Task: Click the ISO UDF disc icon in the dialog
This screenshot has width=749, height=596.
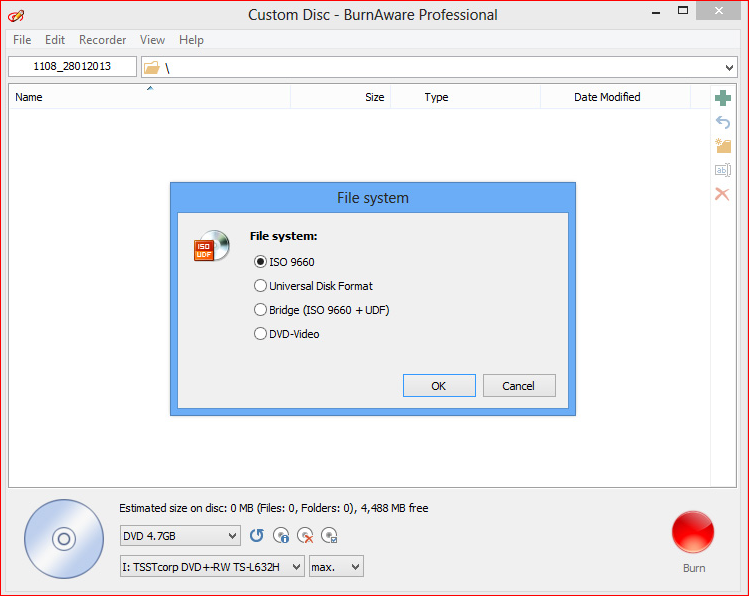Action: tap(212, 245)
